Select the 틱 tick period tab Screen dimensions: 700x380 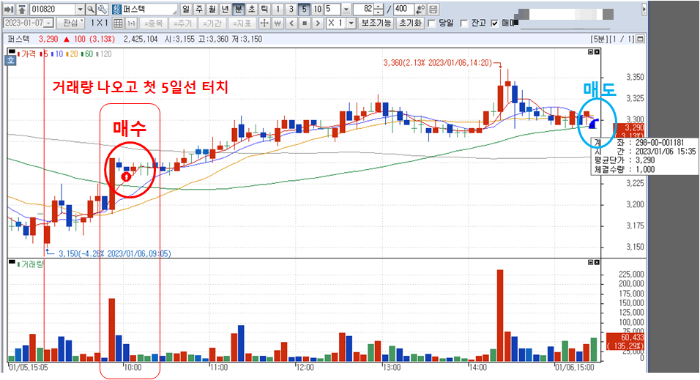(265, 9)
